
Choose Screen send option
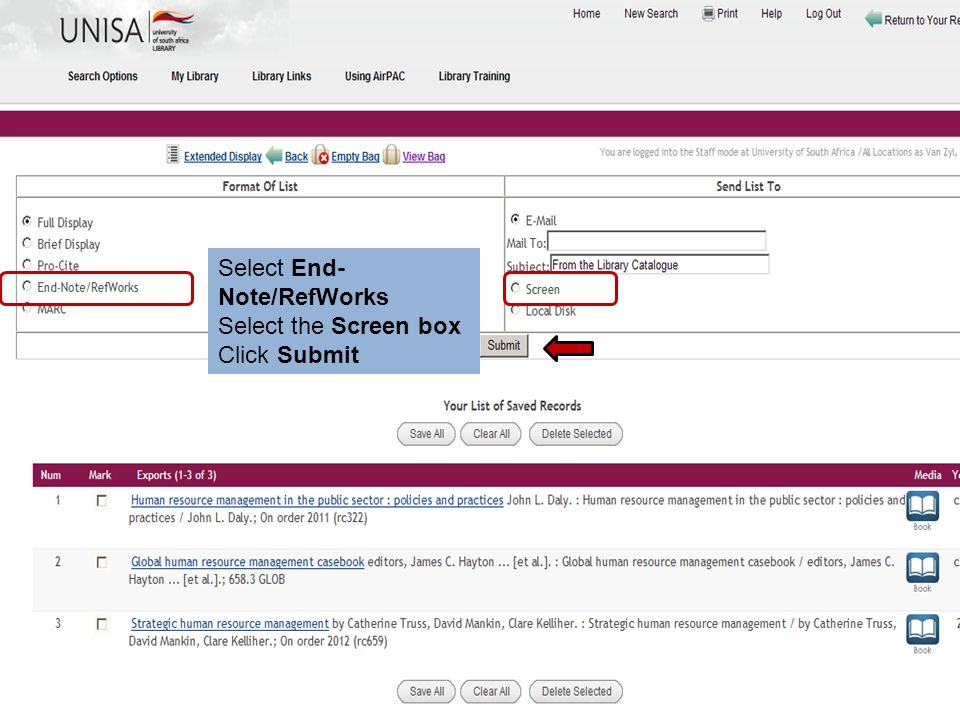516,288
